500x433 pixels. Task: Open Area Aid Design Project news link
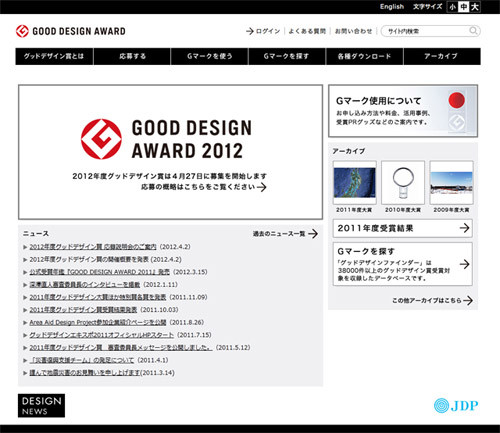pos(98,323)
